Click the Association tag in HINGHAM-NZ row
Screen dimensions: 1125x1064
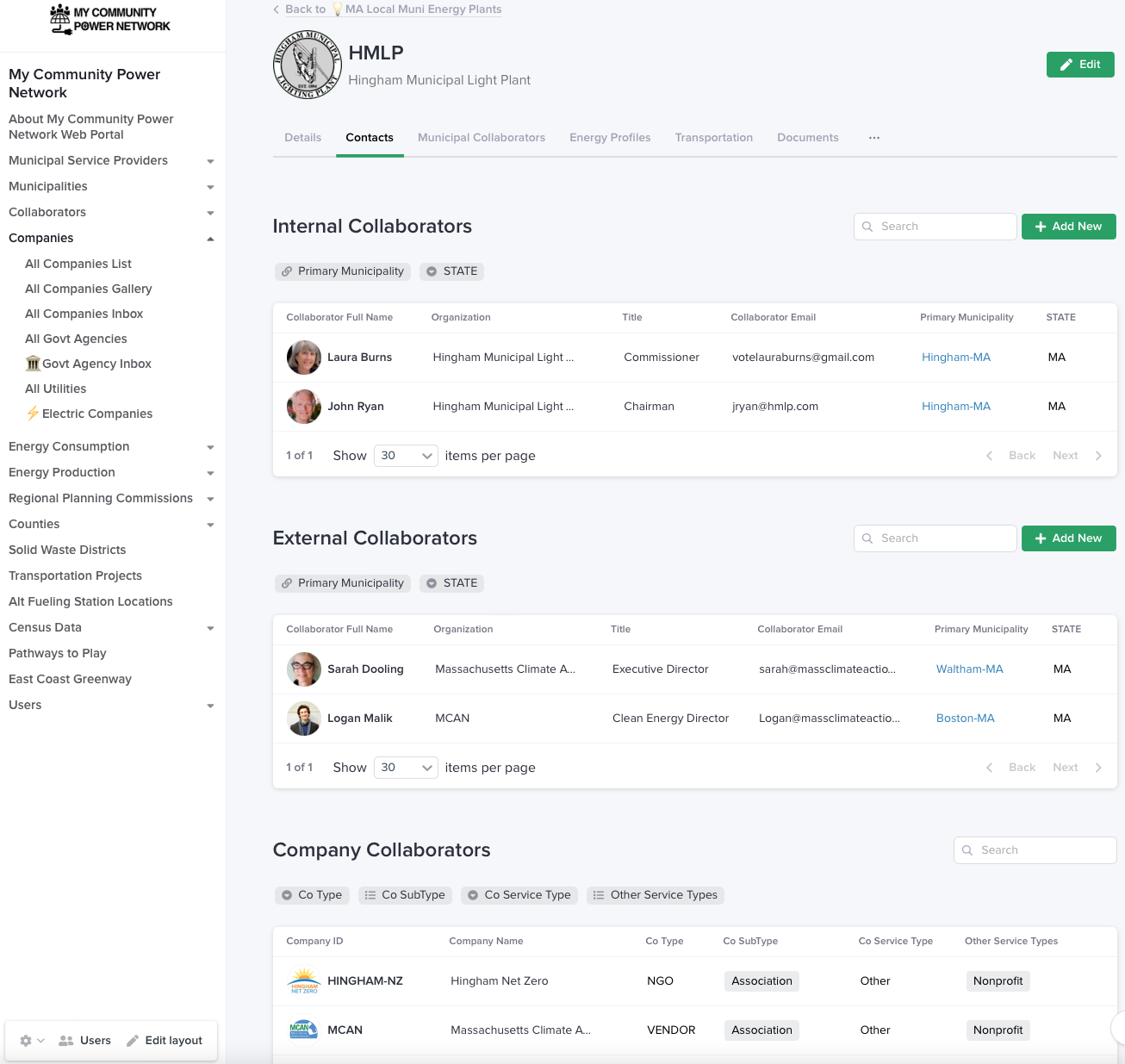pyautogui.click(x=762, y=981)
